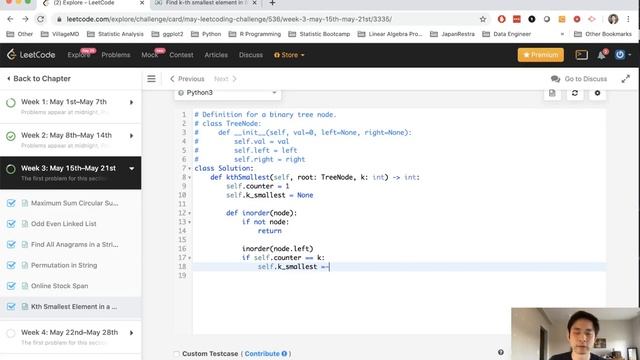Toggle the Online Stock Span checkbox
This screenshot has height=360, width=640.
[11, 286]
